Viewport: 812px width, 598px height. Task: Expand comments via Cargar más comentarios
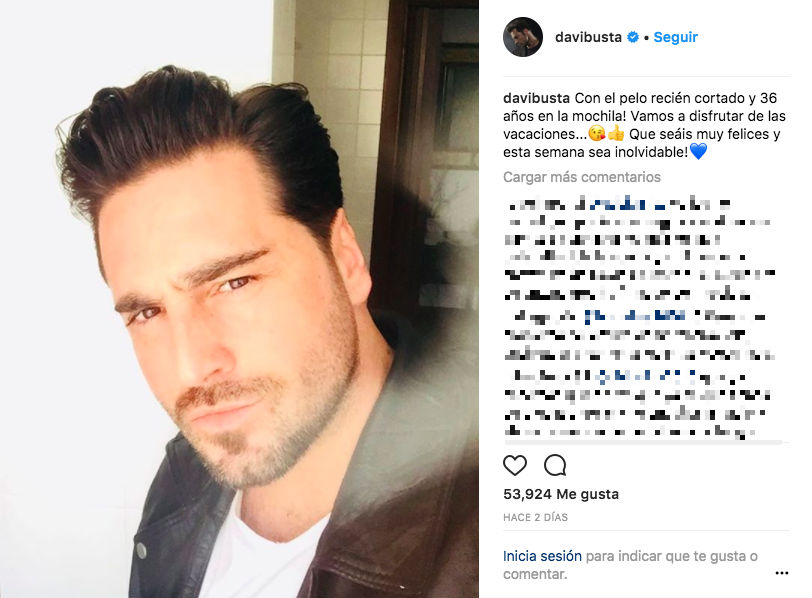click(x=582, y=177)
